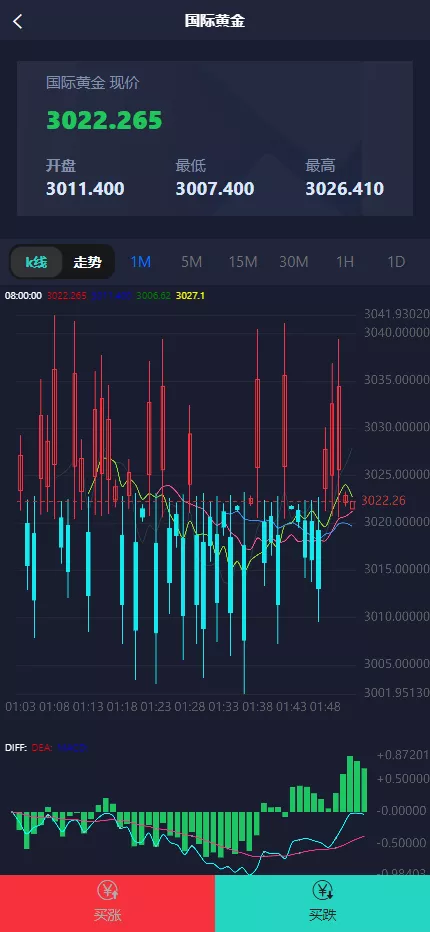The width and height of the screenshot is (430, 932).
Task: Click the 最低 value 3007.400
Action: click(x=215, y=189)
